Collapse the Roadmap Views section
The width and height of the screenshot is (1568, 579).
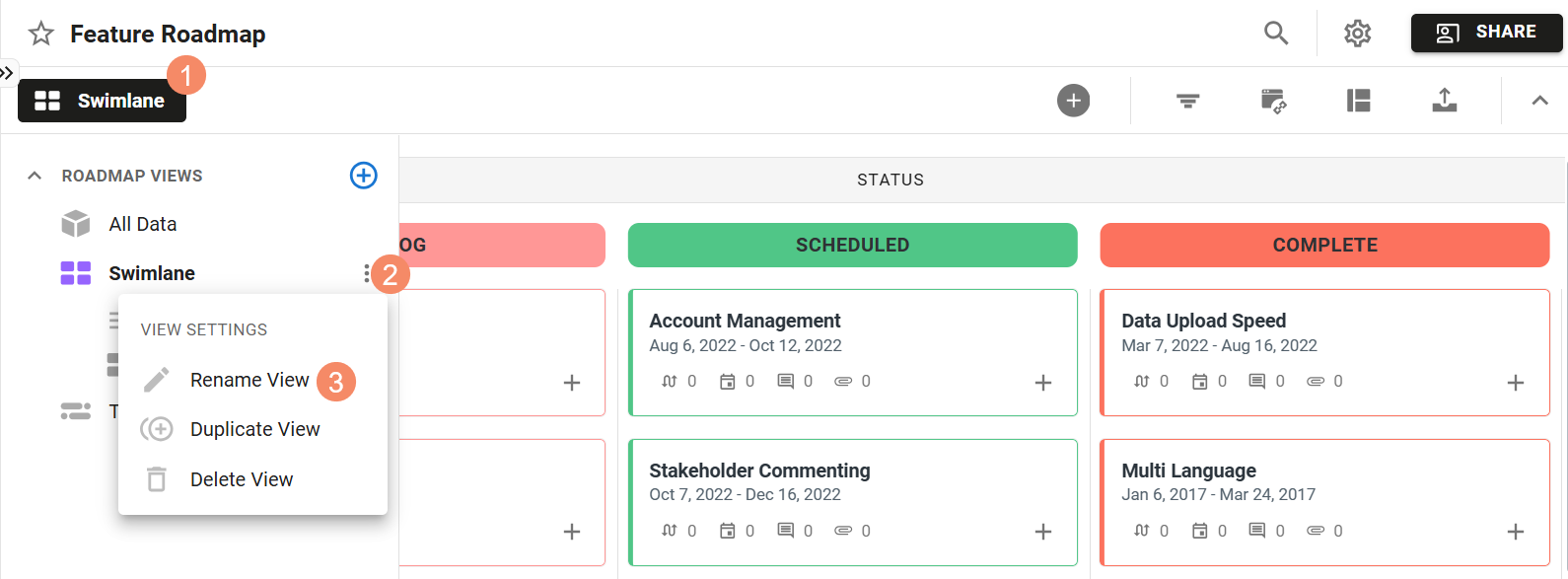(35, 176)
